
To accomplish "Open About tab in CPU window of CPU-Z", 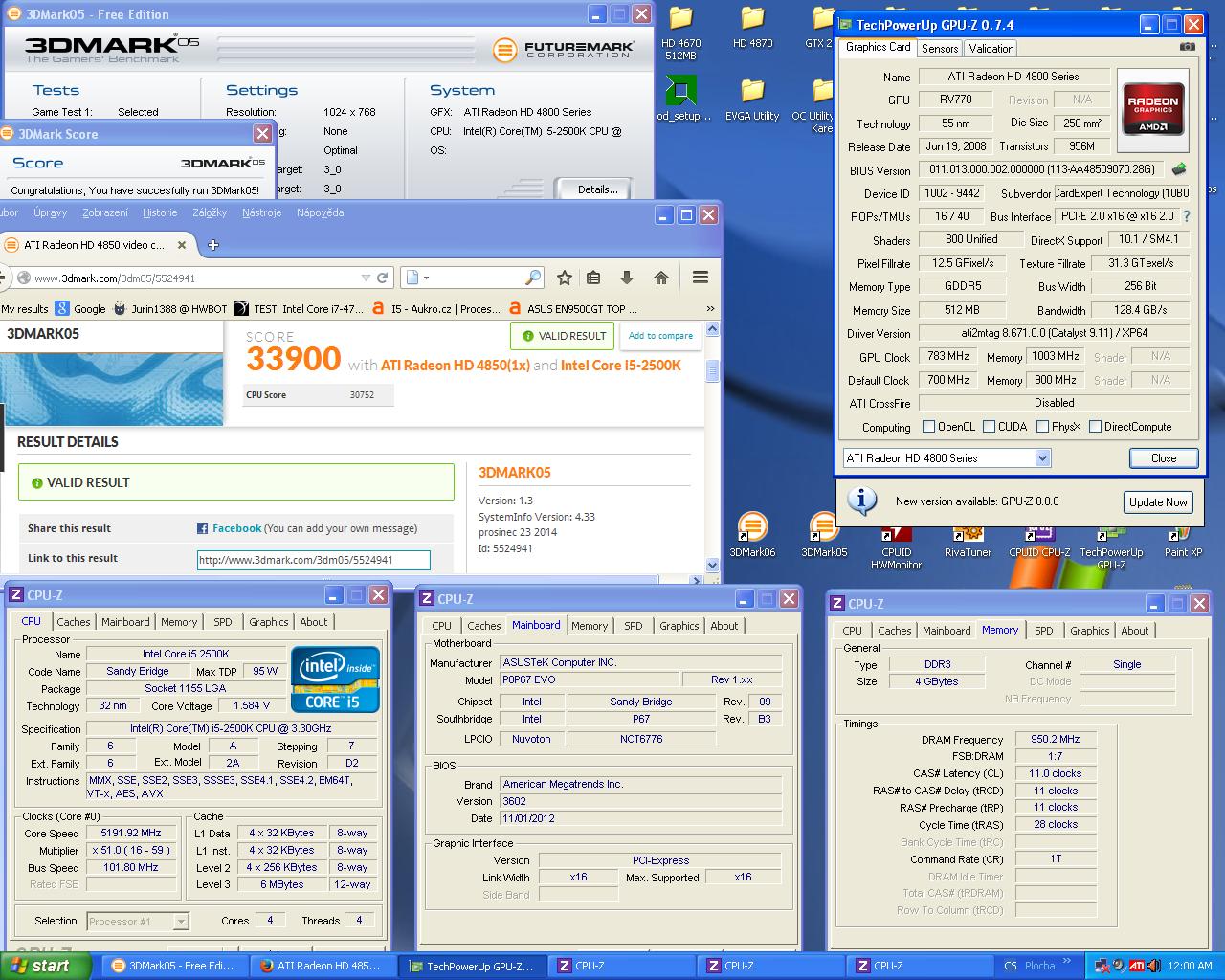I will tap(314, 622).
